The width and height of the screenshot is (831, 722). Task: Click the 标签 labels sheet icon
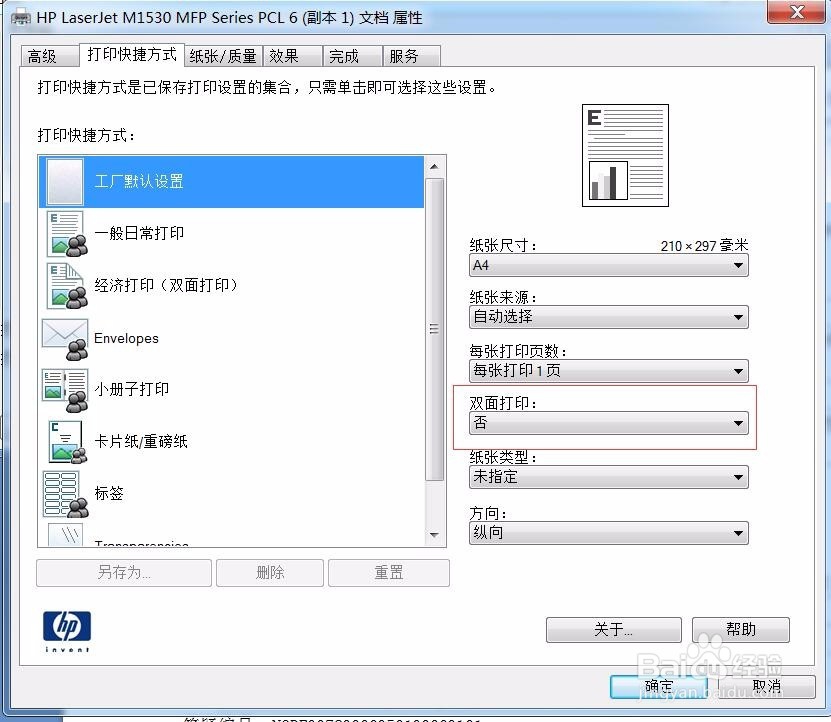tap(65, 494)
